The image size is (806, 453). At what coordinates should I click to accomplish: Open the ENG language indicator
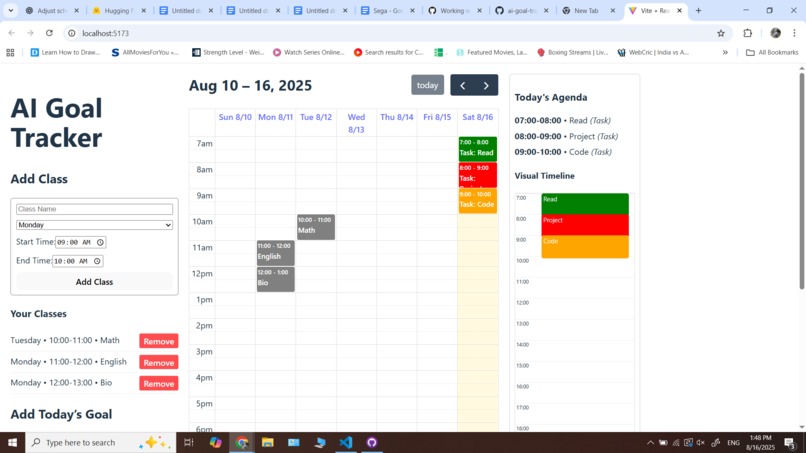point(734,442)
